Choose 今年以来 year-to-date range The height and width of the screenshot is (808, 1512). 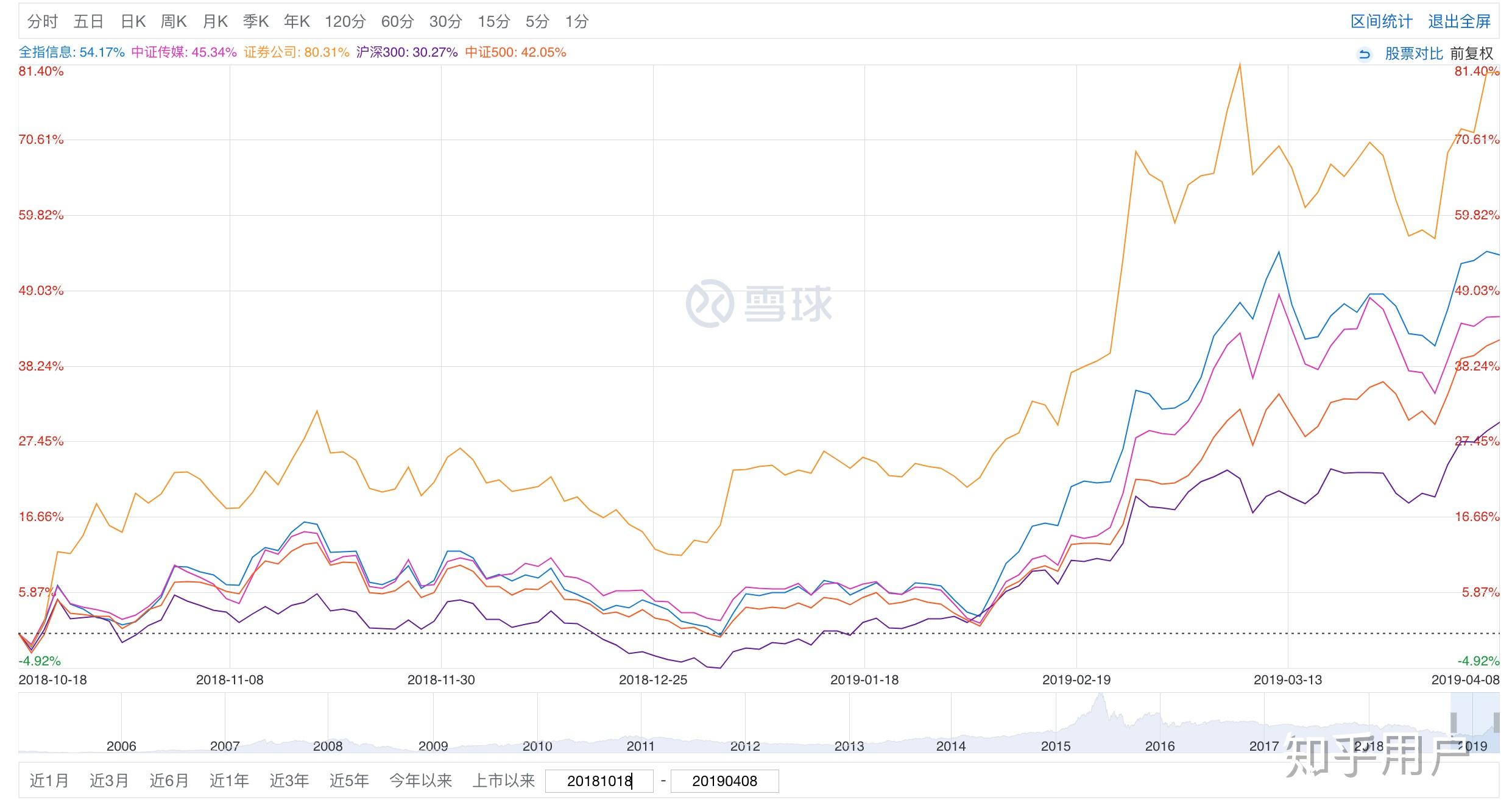pos(420,781)
